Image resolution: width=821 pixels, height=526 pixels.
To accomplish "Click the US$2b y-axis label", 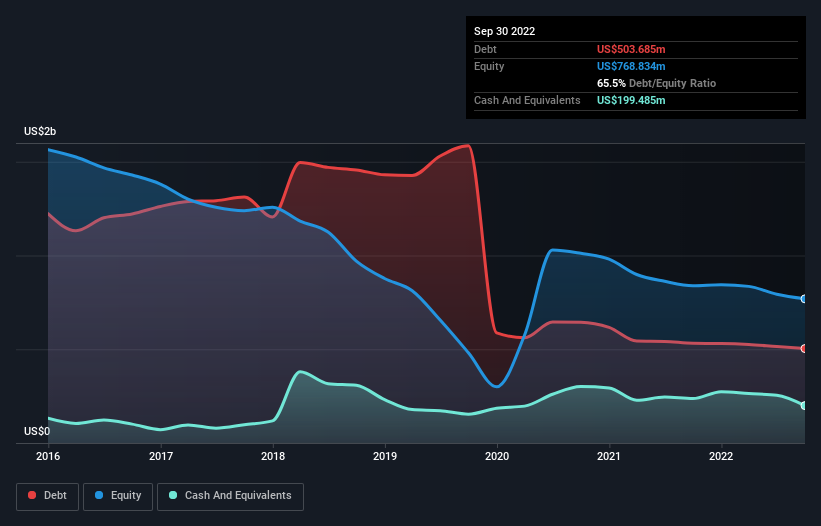I will 40,131.
